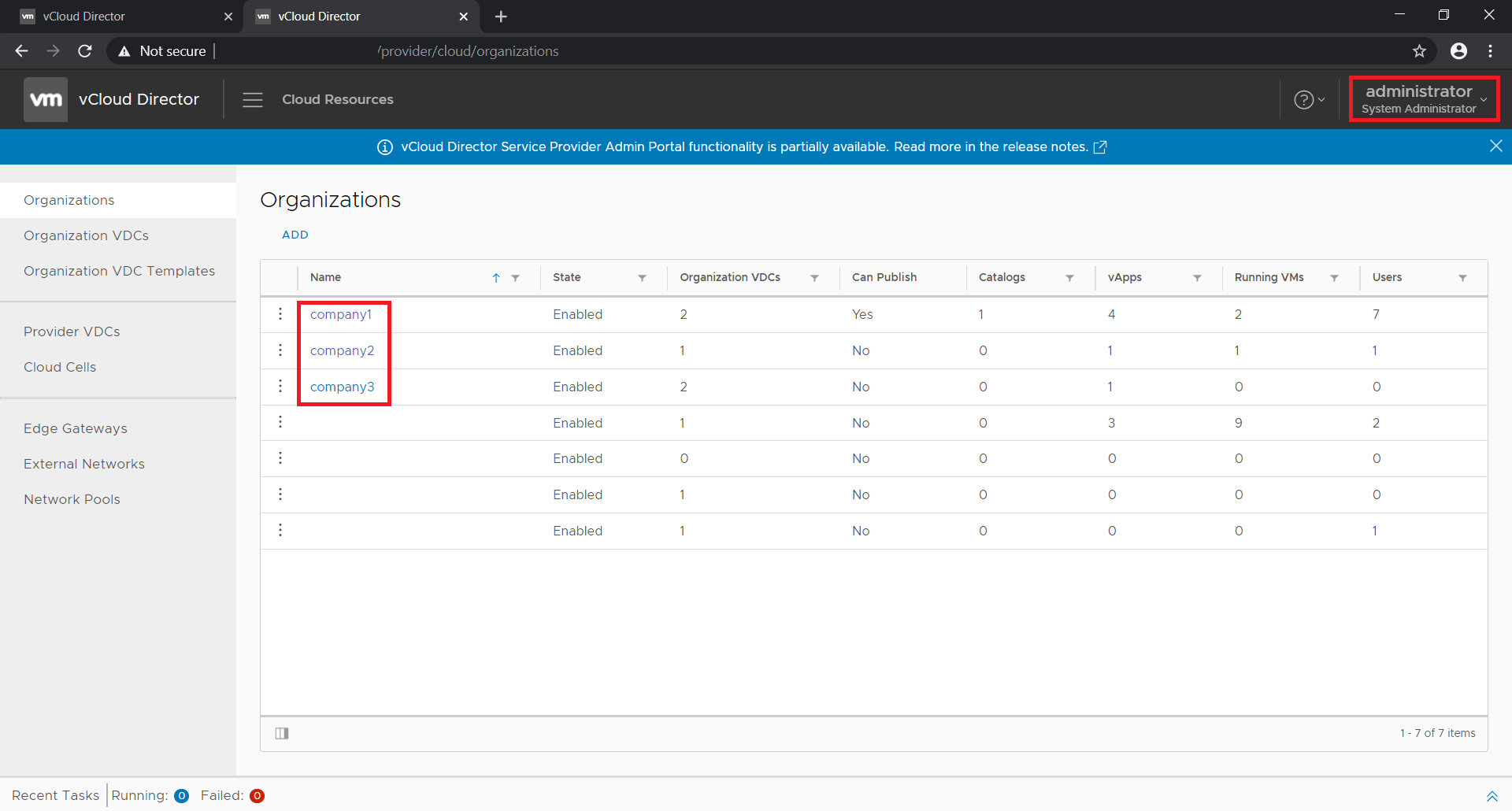Open the company3 organization link
The image size is (1512, 811).
pyautogui.click(x=343, y=387)
